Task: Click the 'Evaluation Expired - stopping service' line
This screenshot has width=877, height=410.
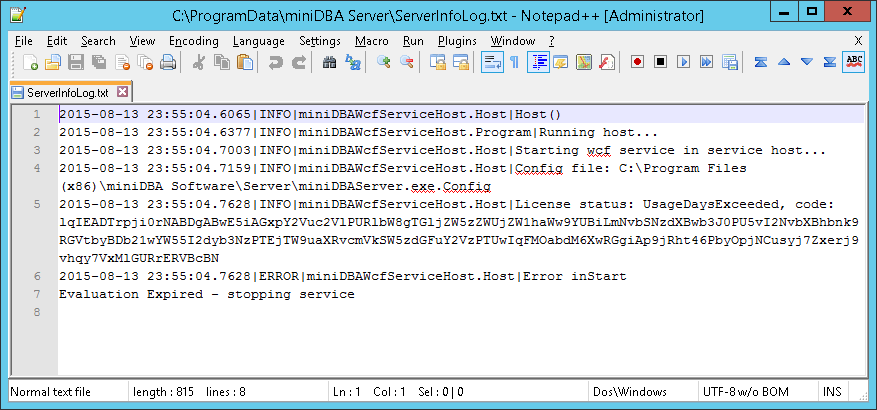Action: pyautogui.click(x=207, y=294)
